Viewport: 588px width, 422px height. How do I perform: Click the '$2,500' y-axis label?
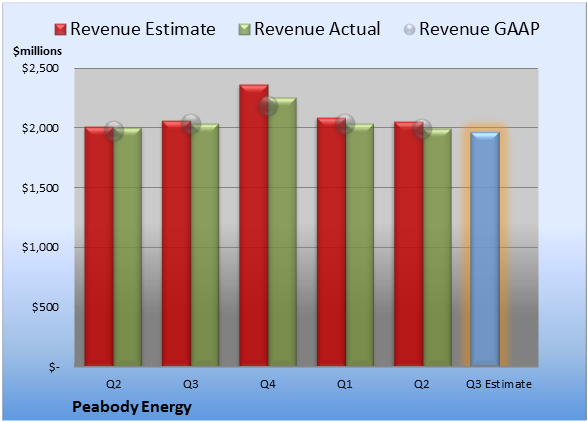tap(40, 68)
